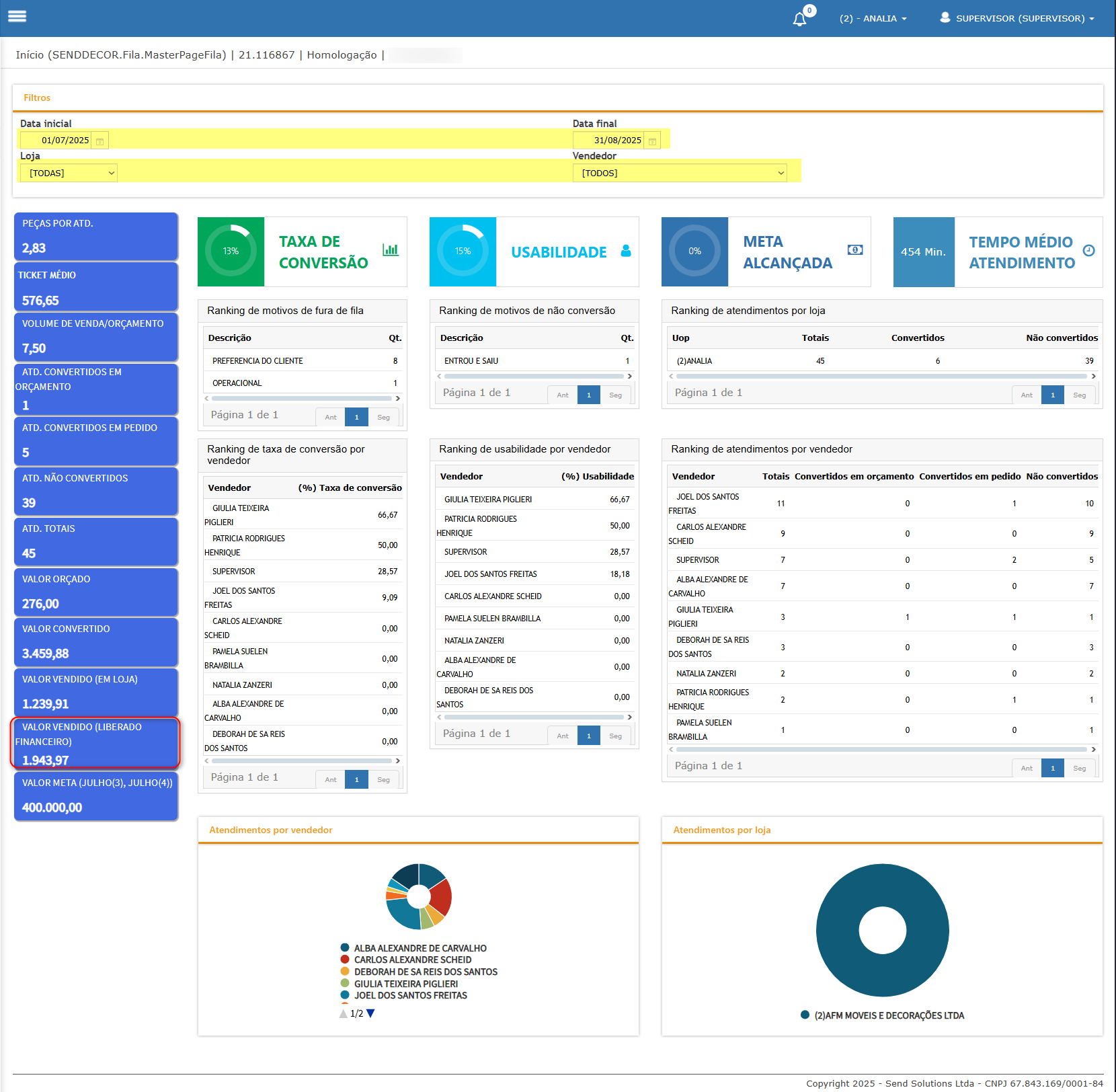1116x1092 pixels.
Task: Click the bar chart icon in Taxa de Conversão
Action: 391,249
